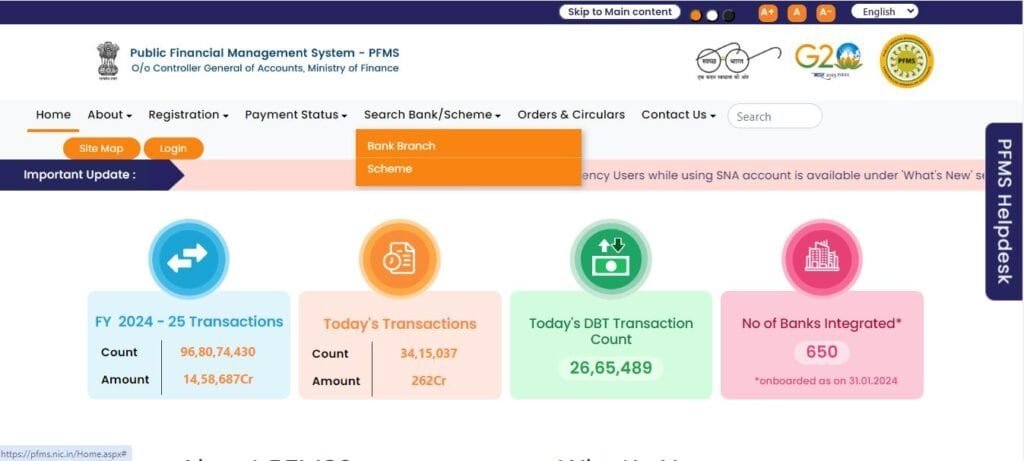Expand the Registration menu
This screenshot has height=461, width=1024.
pos(188,115)
